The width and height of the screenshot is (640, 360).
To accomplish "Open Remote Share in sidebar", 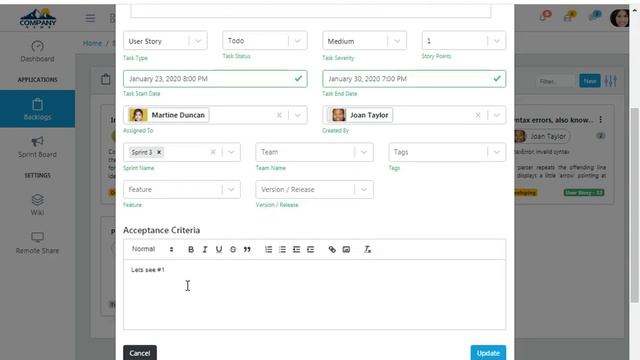I will [37, 243].
